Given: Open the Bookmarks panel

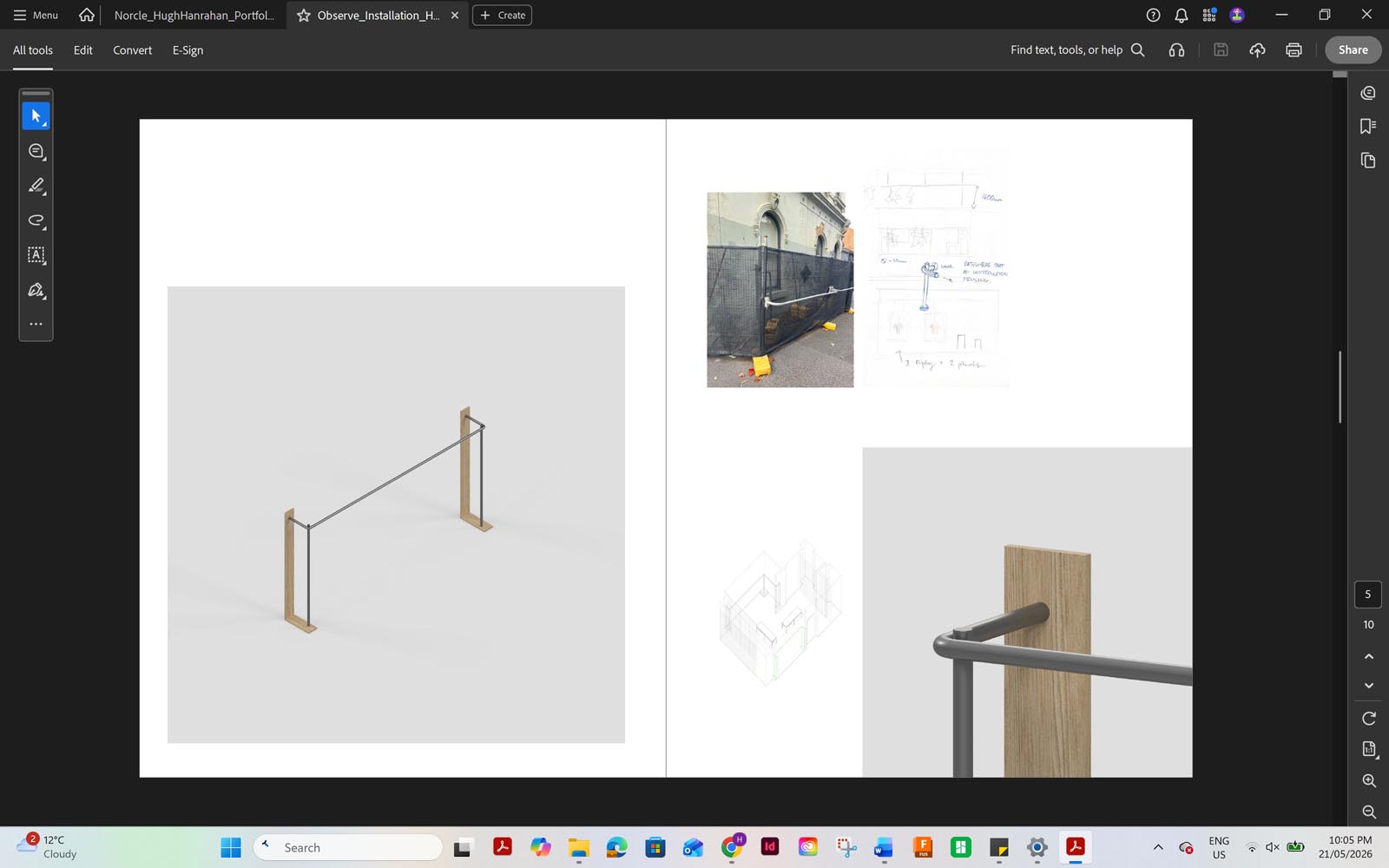Looking at the screenshot, I should [x=1368, y=127].
